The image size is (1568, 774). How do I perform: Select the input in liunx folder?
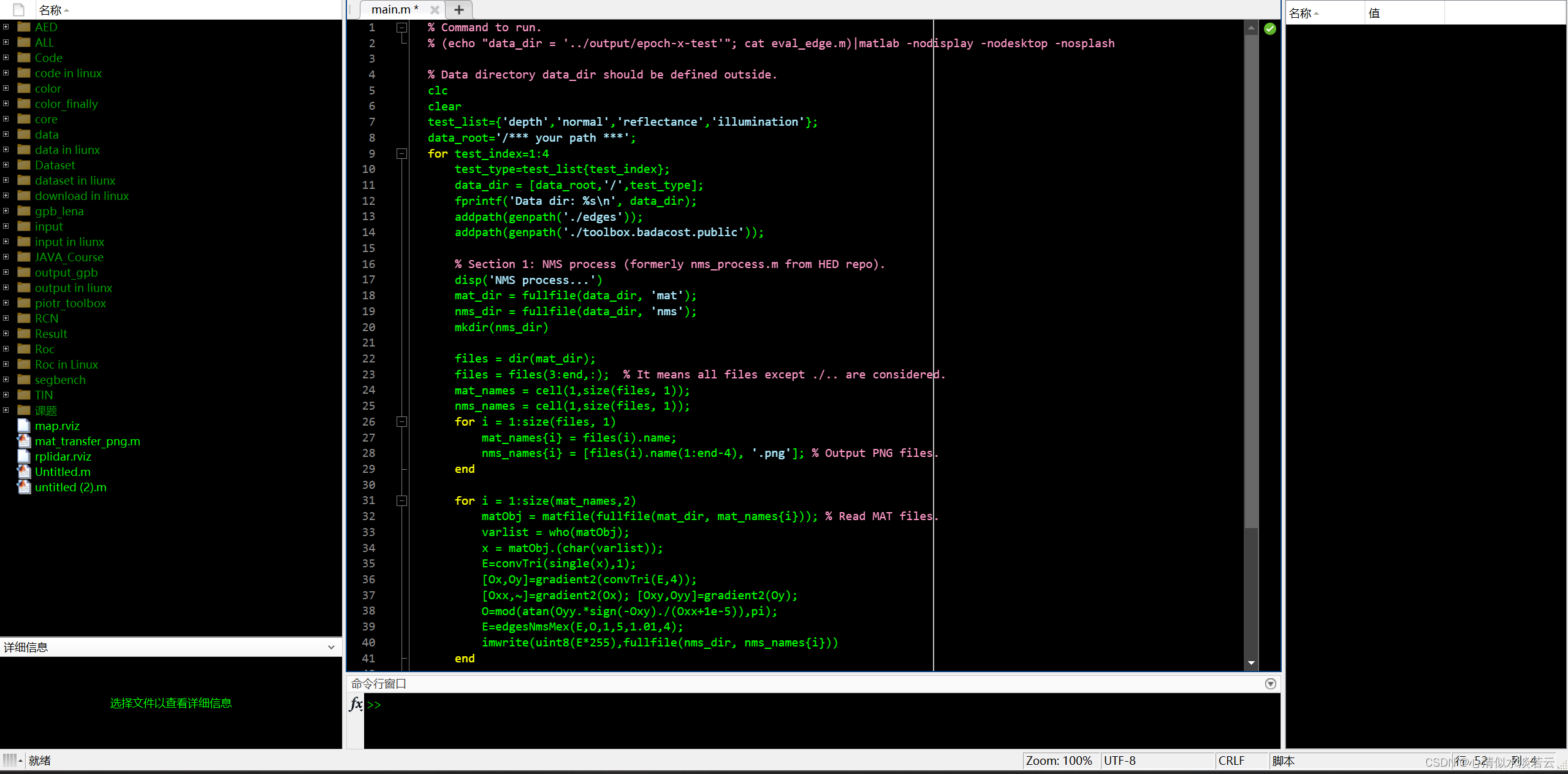coord(69,242)
